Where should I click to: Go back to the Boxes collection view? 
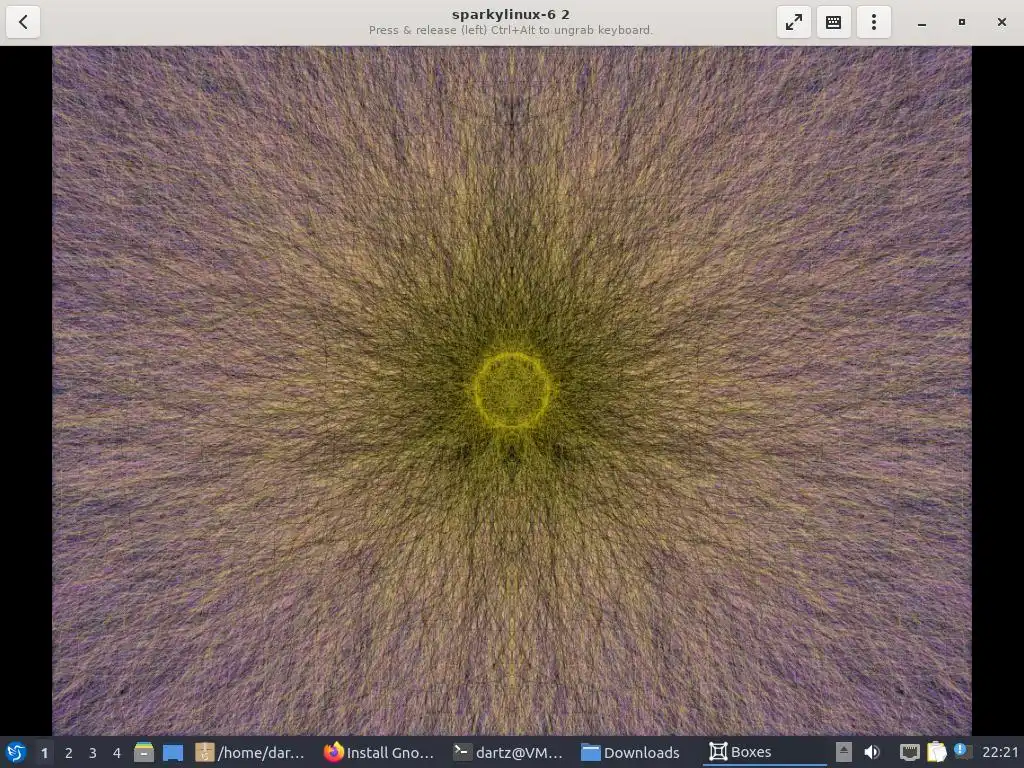[23, 22]
